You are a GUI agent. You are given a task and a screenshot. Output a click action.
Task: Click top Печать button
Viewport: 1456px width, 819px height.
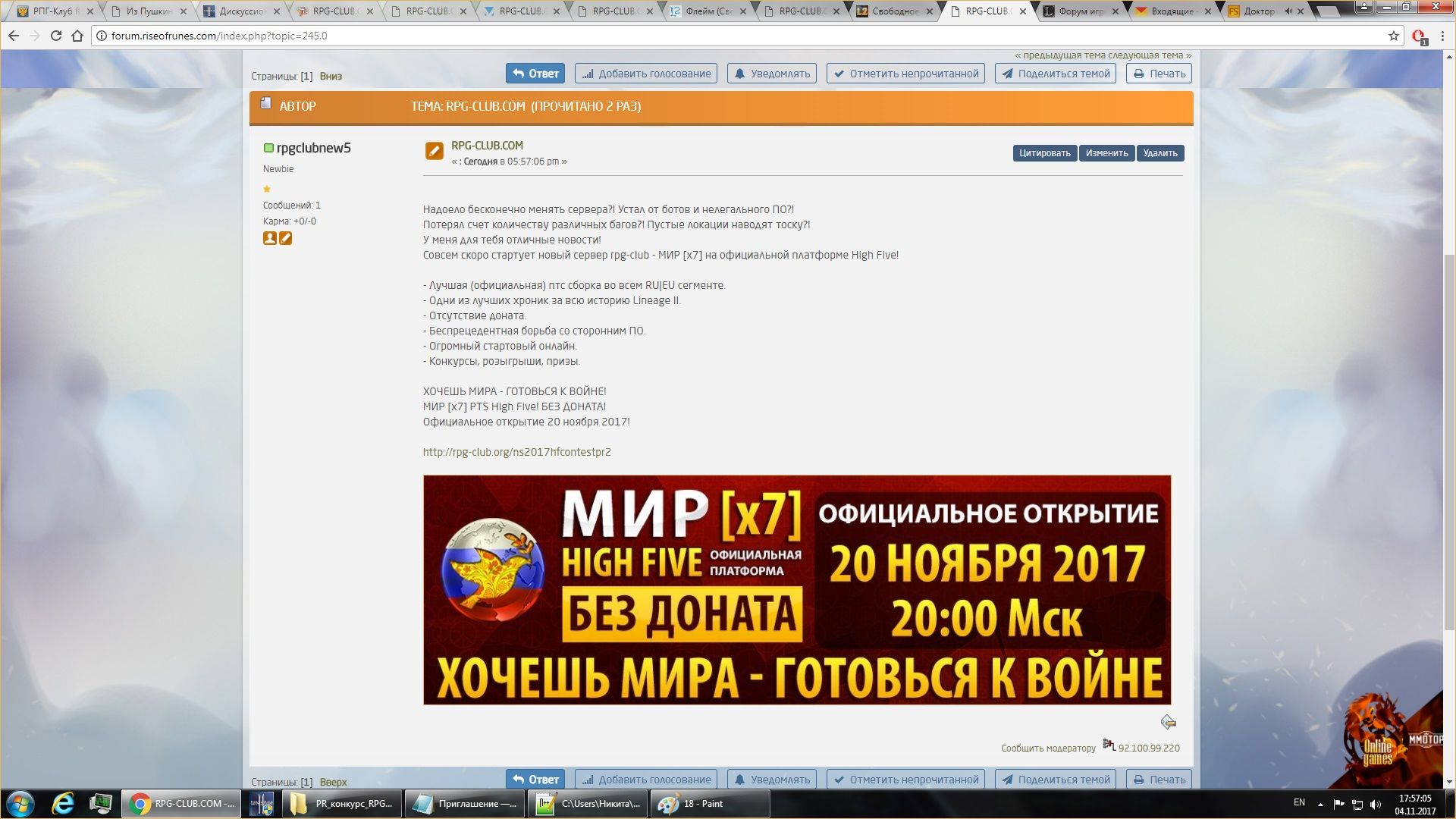pyautogui.click(x=1159, y=74)
